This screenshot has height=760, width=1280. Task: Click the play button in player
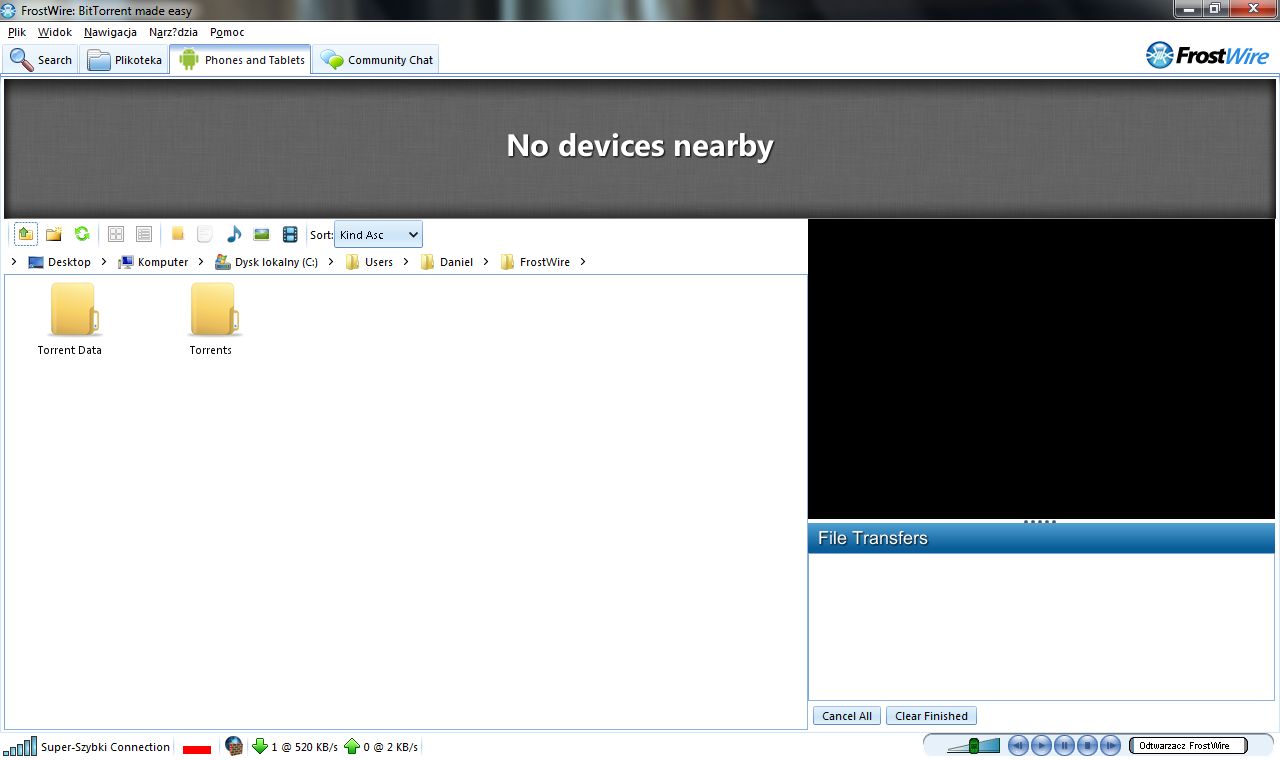[1041, 745]
